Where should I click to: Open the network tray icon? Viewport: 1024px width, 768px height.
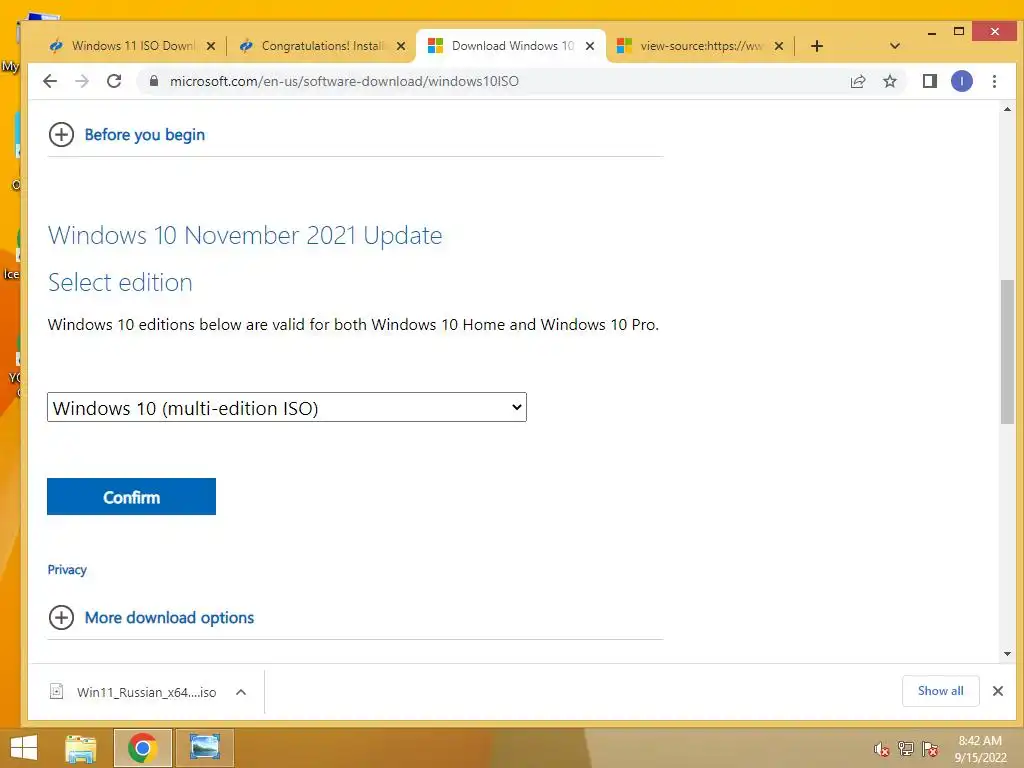(x=906, y=749)
